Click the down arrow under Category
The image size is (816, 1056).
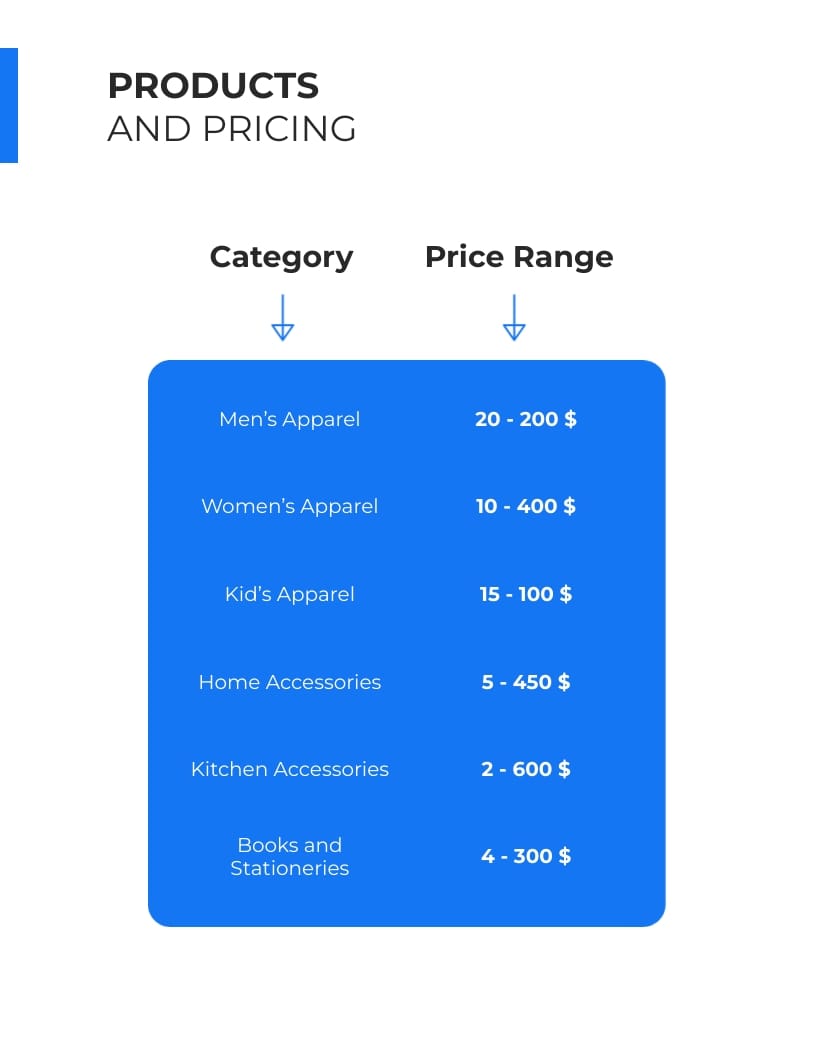pos(282,317)
